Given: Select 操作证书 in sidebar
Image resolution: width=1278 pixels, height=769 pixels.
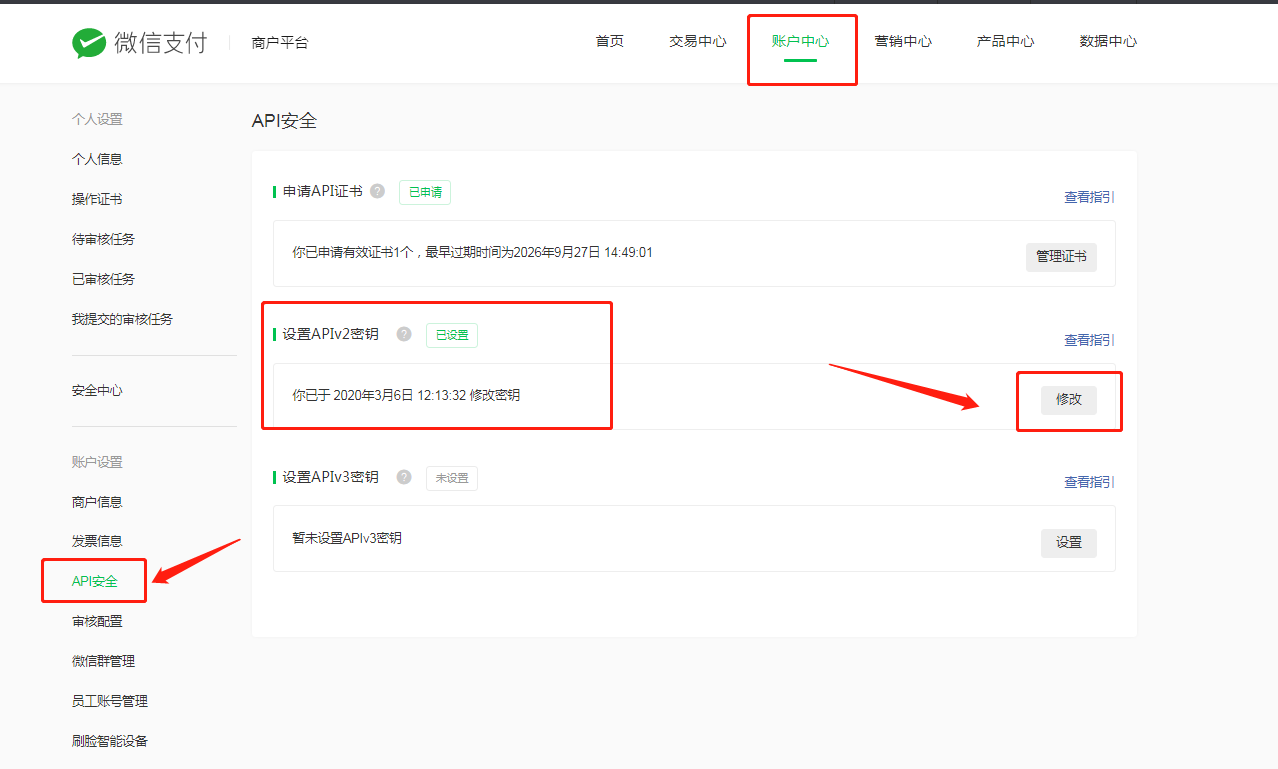Looking at the screenshot, I should pos(97,199).
